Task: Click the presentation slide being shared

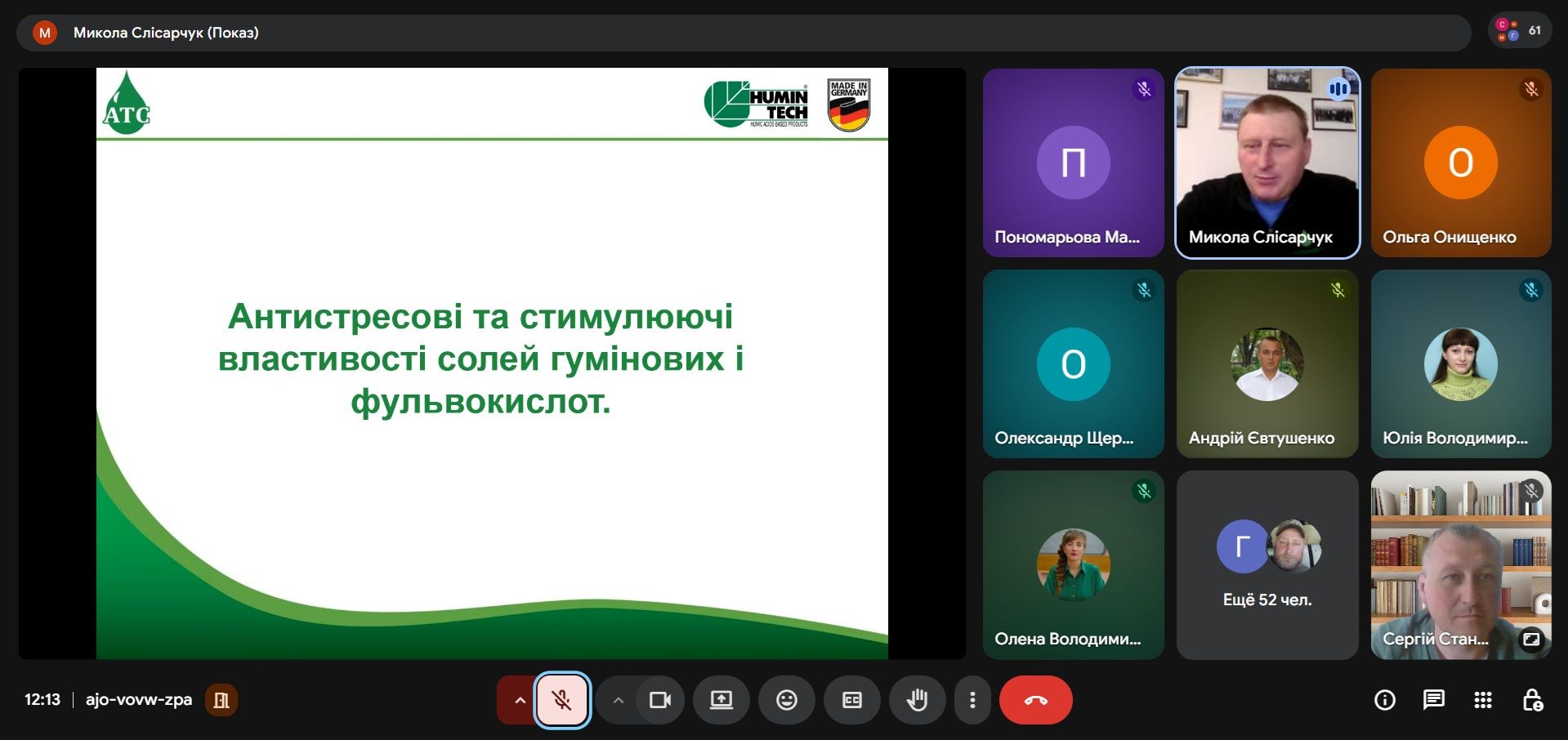Action: click(492, 363)
